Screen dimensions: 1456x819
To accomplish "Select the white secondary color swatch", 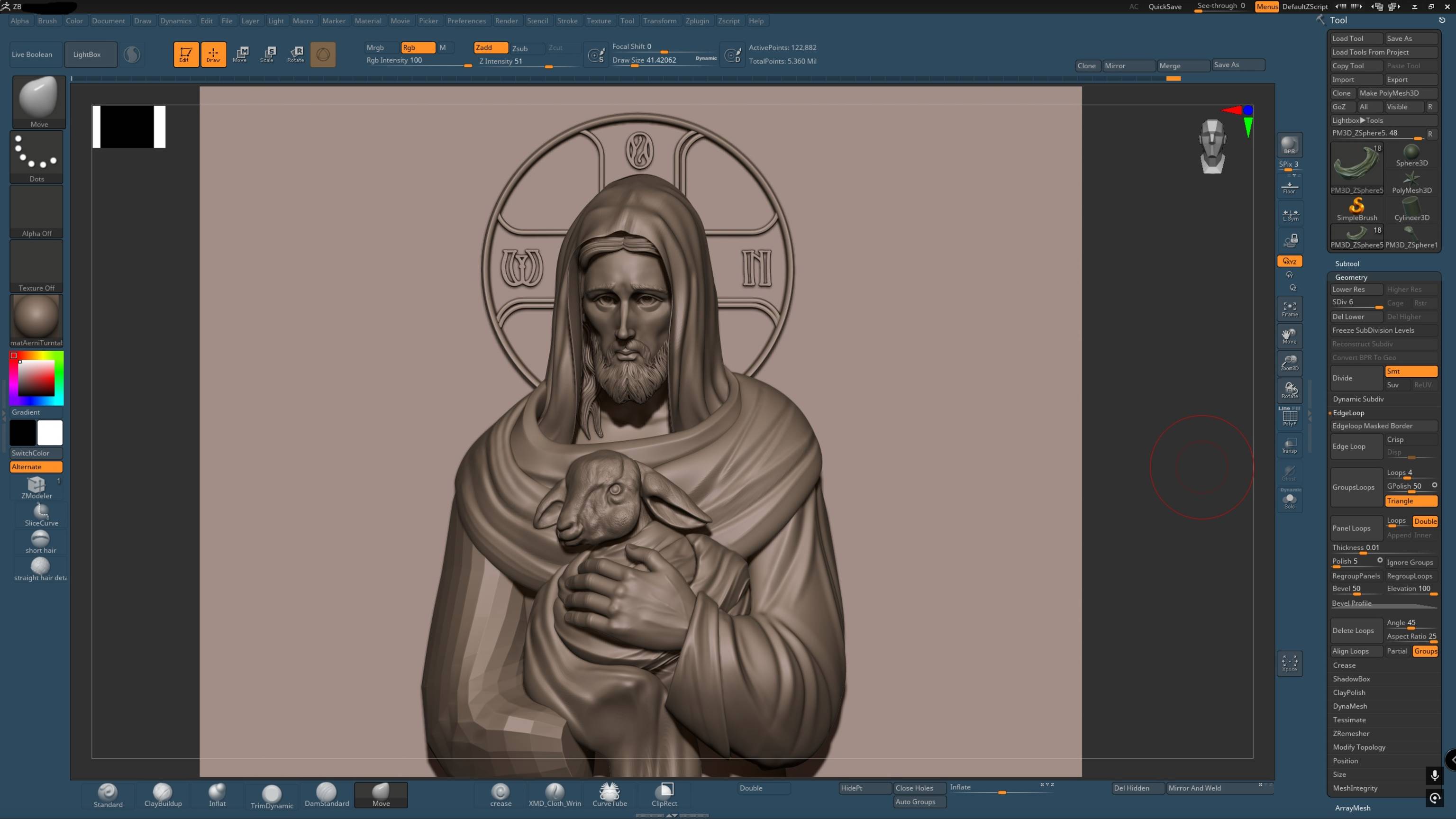I will click(x=50, y=433).
